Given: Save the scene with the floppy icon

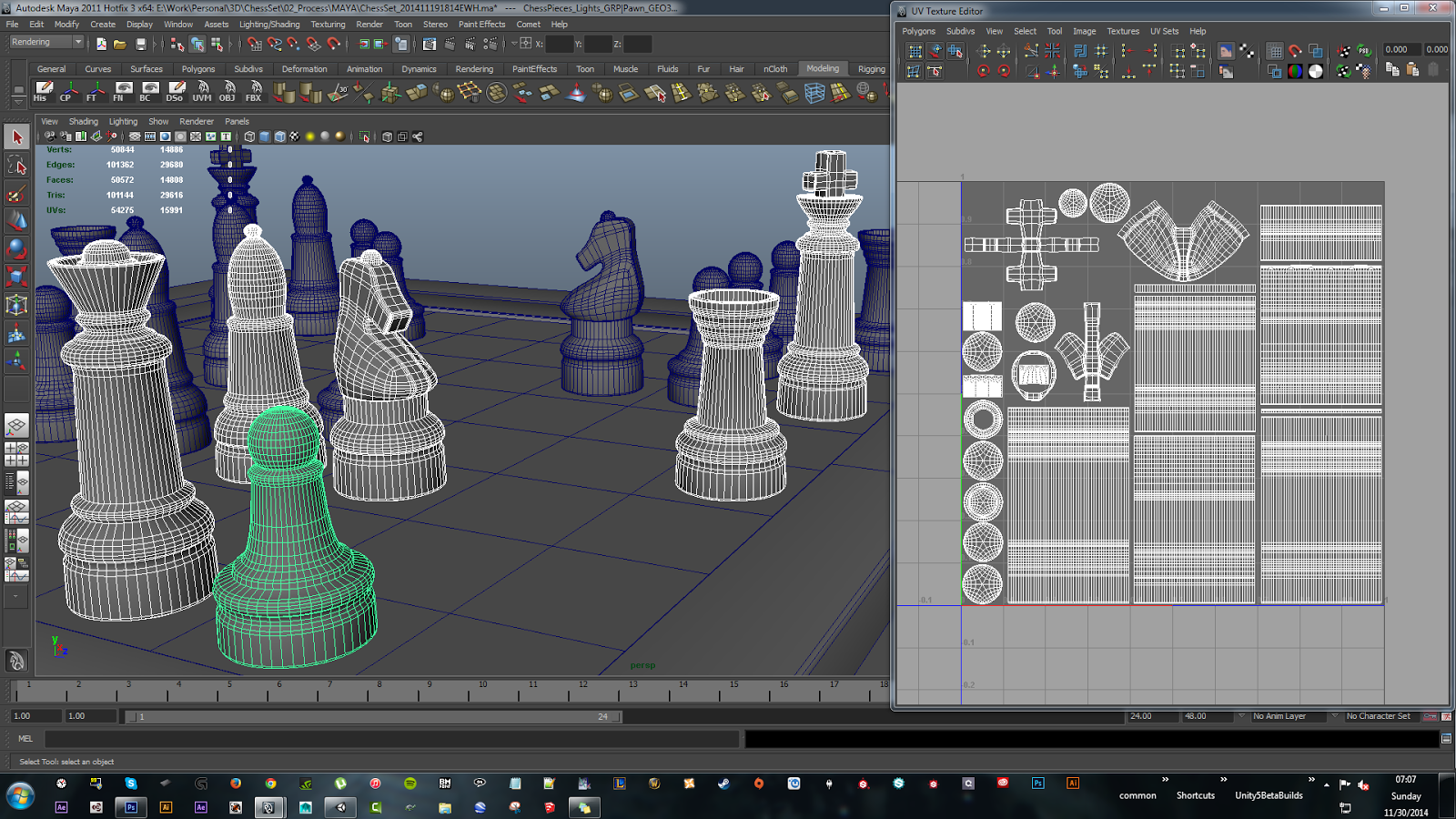Looking at the screenshot, I should [x=141, y=44].
